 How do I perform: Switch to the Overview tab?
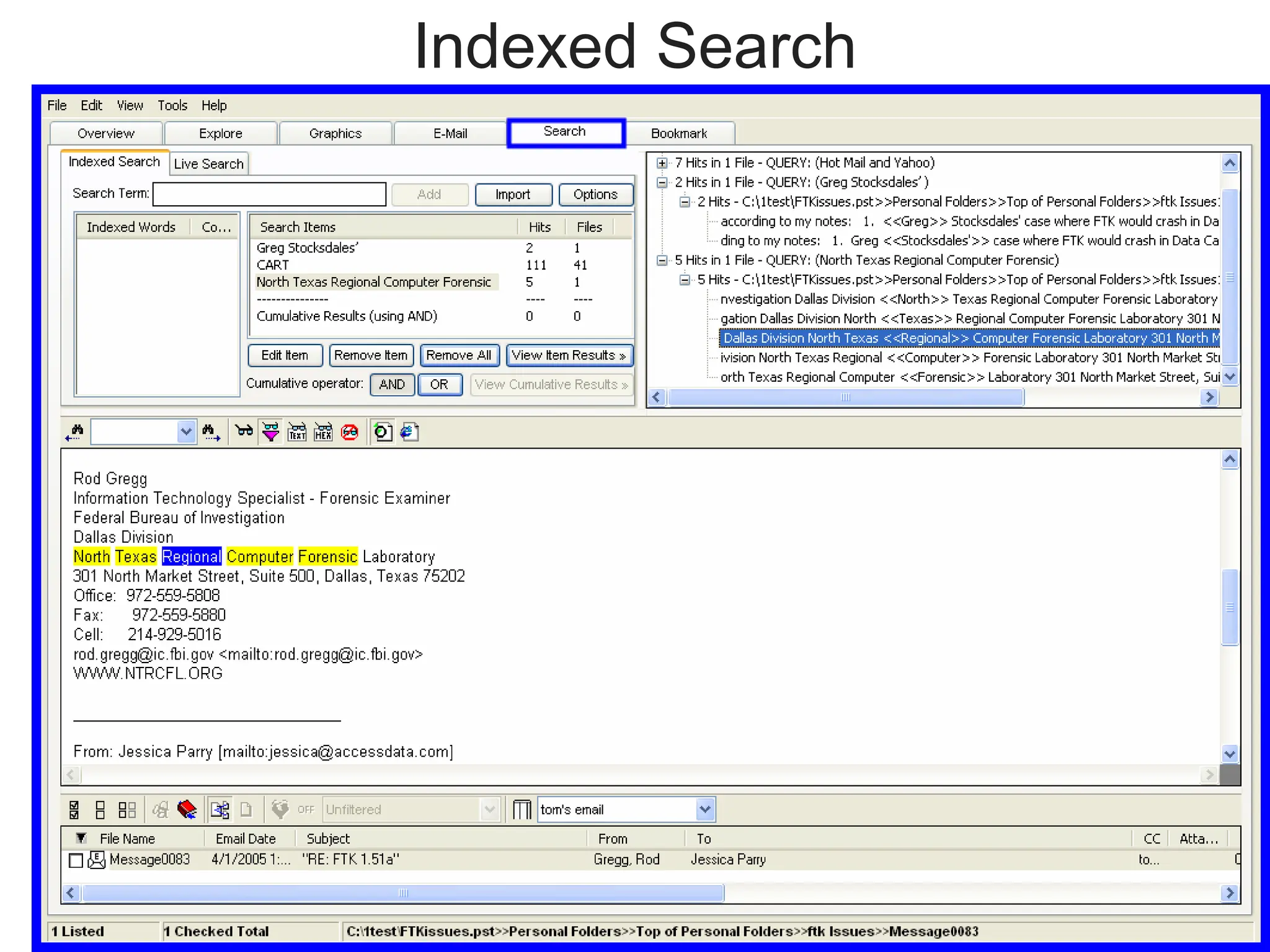click(106, 133)
